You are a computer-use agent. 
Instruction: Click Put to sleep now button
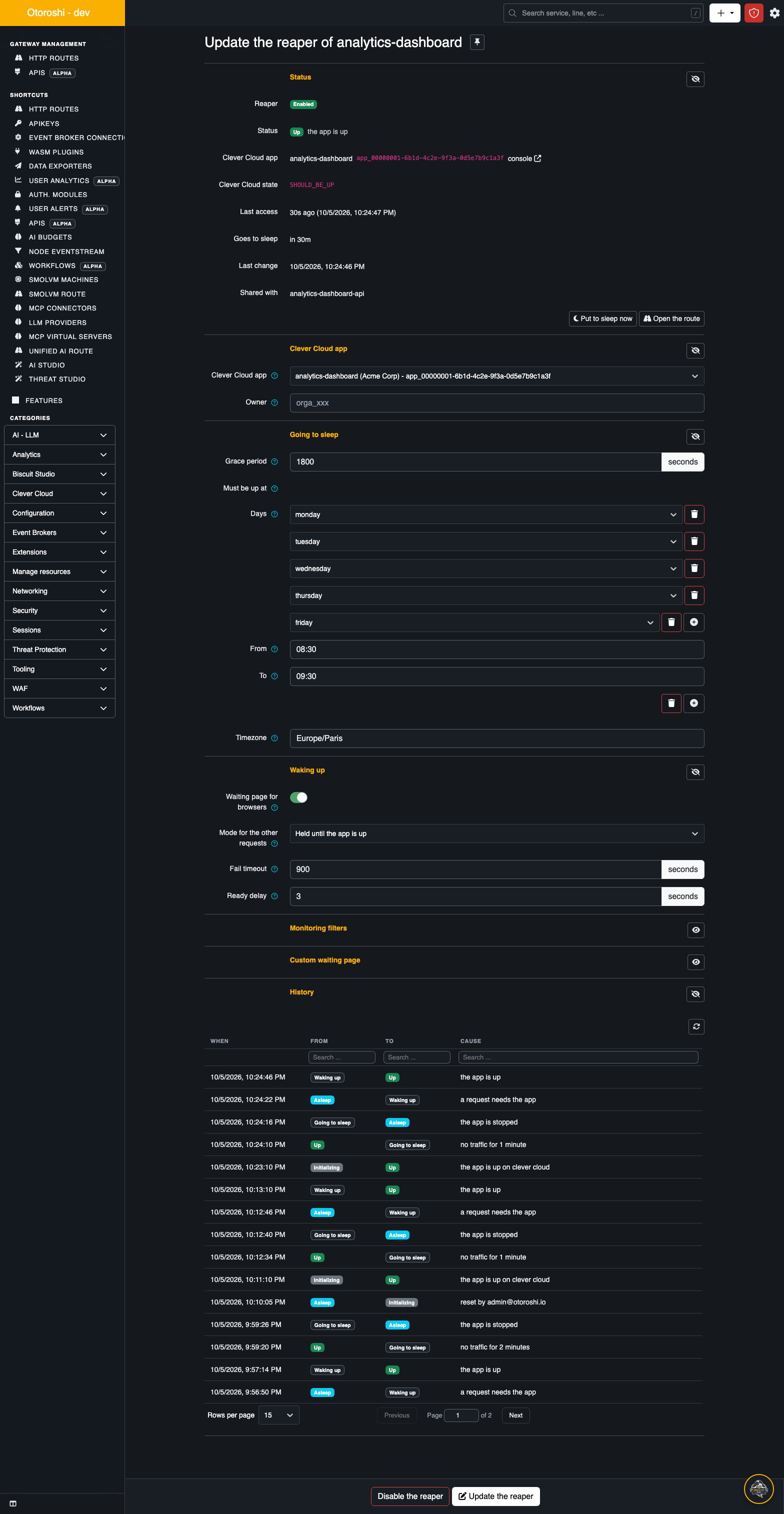tap(602, 318)
